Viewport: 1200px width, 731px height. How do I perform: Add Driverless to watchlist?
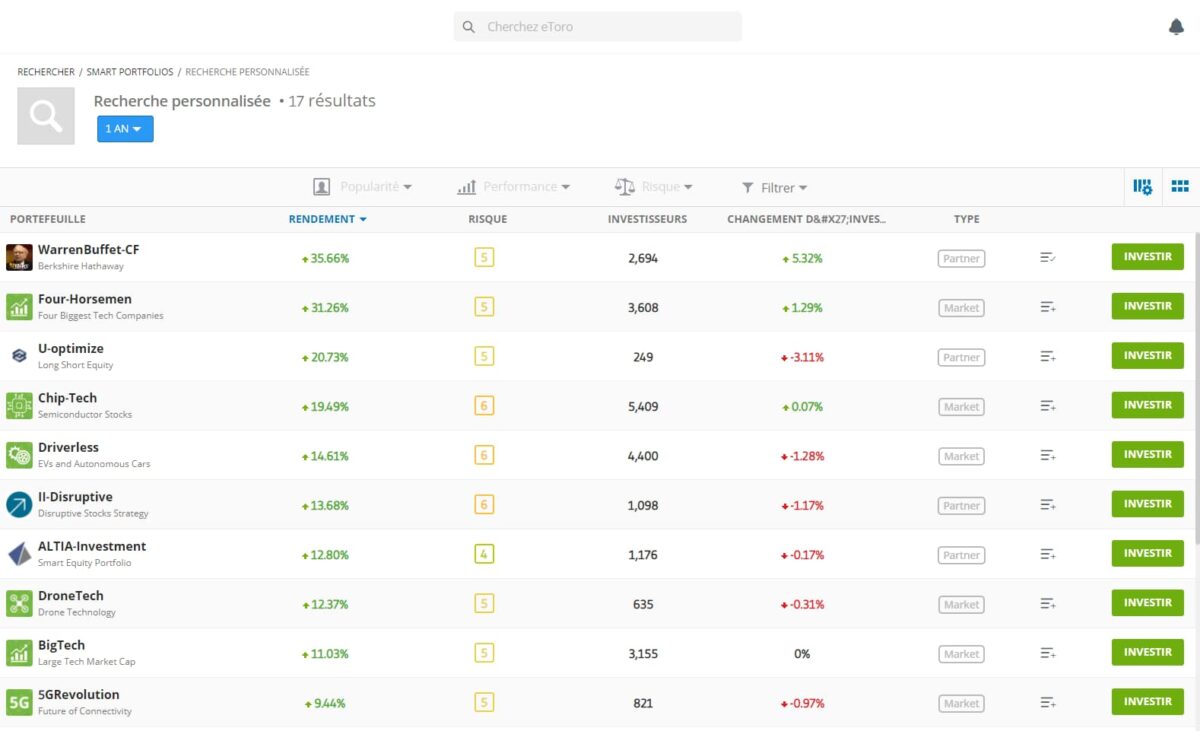coord(1048,455)
